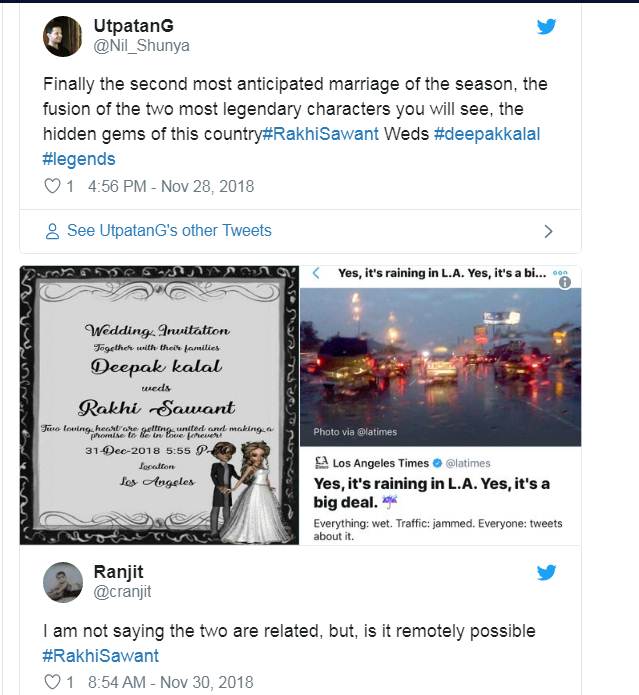Viewport: 639px width, 695px height.
Task: Click the See UtpatanG's other Tweets link
Action: point(169,231)
